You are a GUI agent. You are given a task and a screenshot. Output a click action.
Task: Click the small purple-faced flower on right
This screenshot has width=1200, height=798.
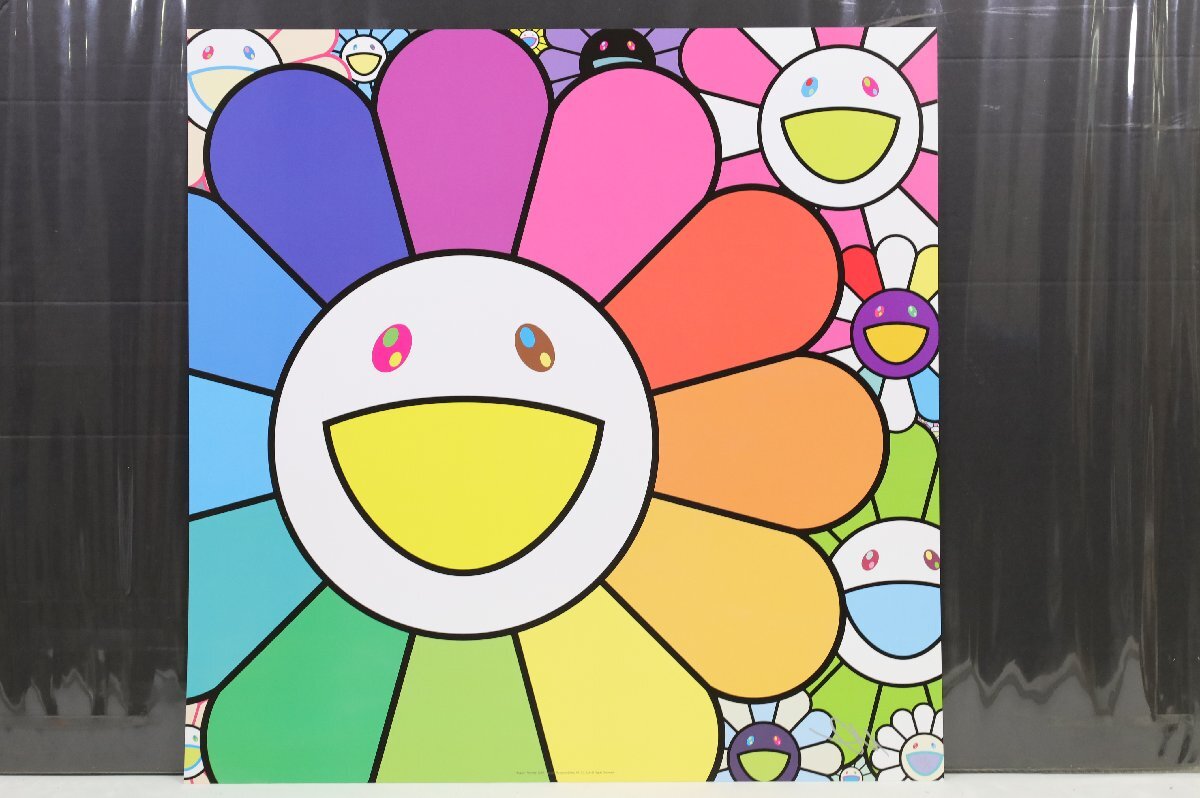895,333
